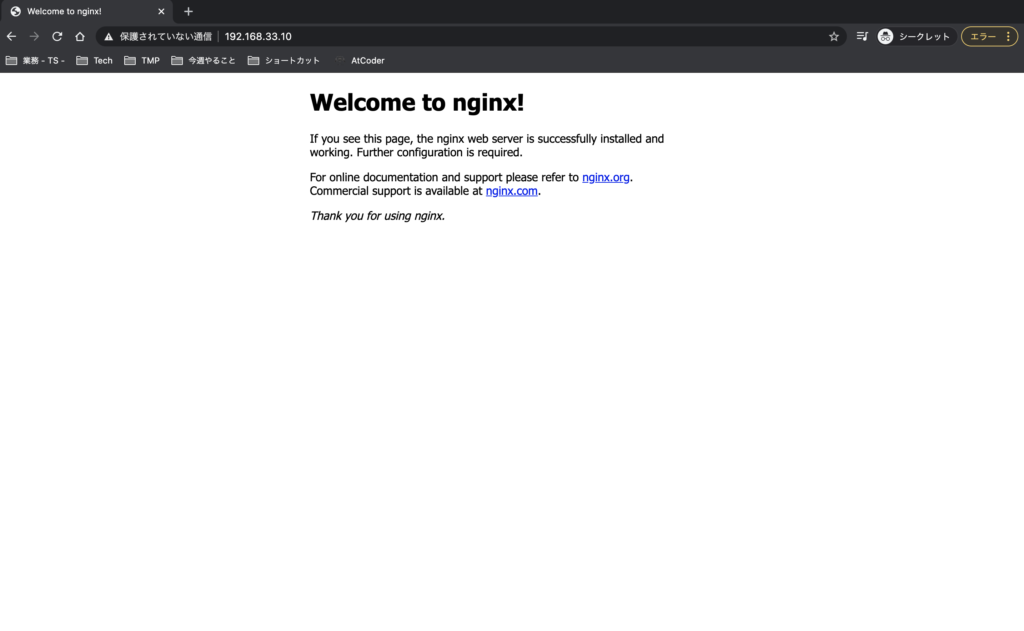Click the forward navigation arrow
The height and width of the screenshot is (631, 1024).
pyautogui.click(x=34, y=37)
